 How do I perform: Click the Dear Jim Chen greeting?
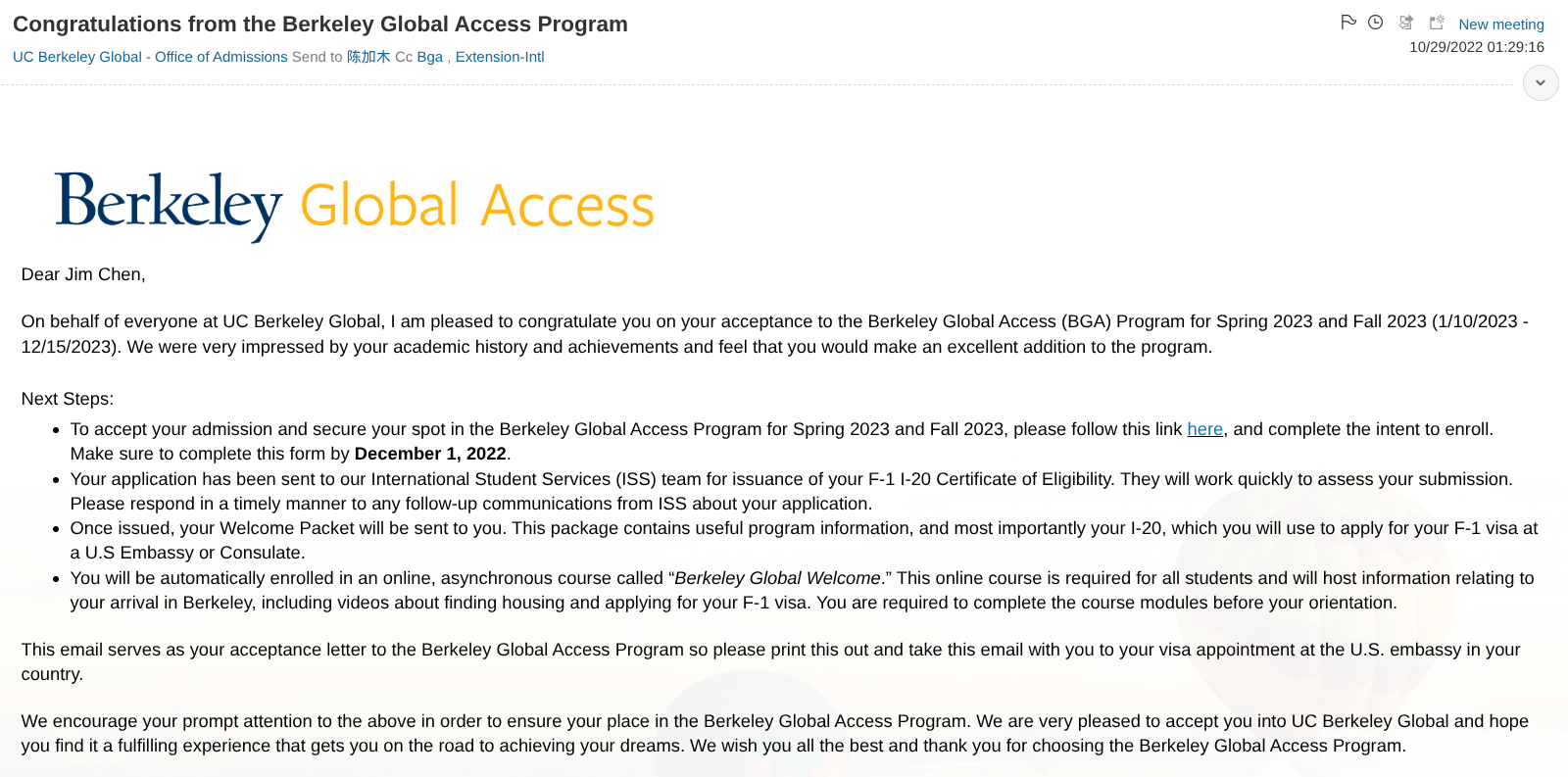coord(83,274)
